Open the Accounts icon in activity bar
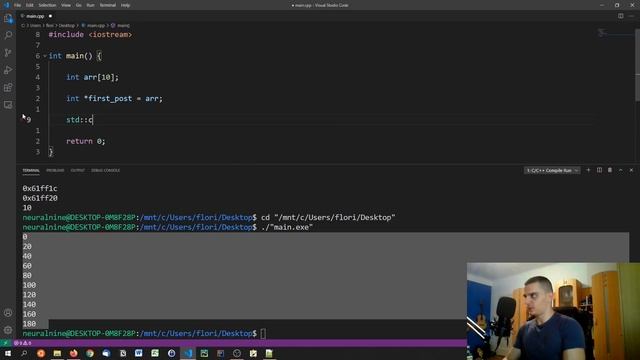The image size is (640, 360). (x=8, y=313)
